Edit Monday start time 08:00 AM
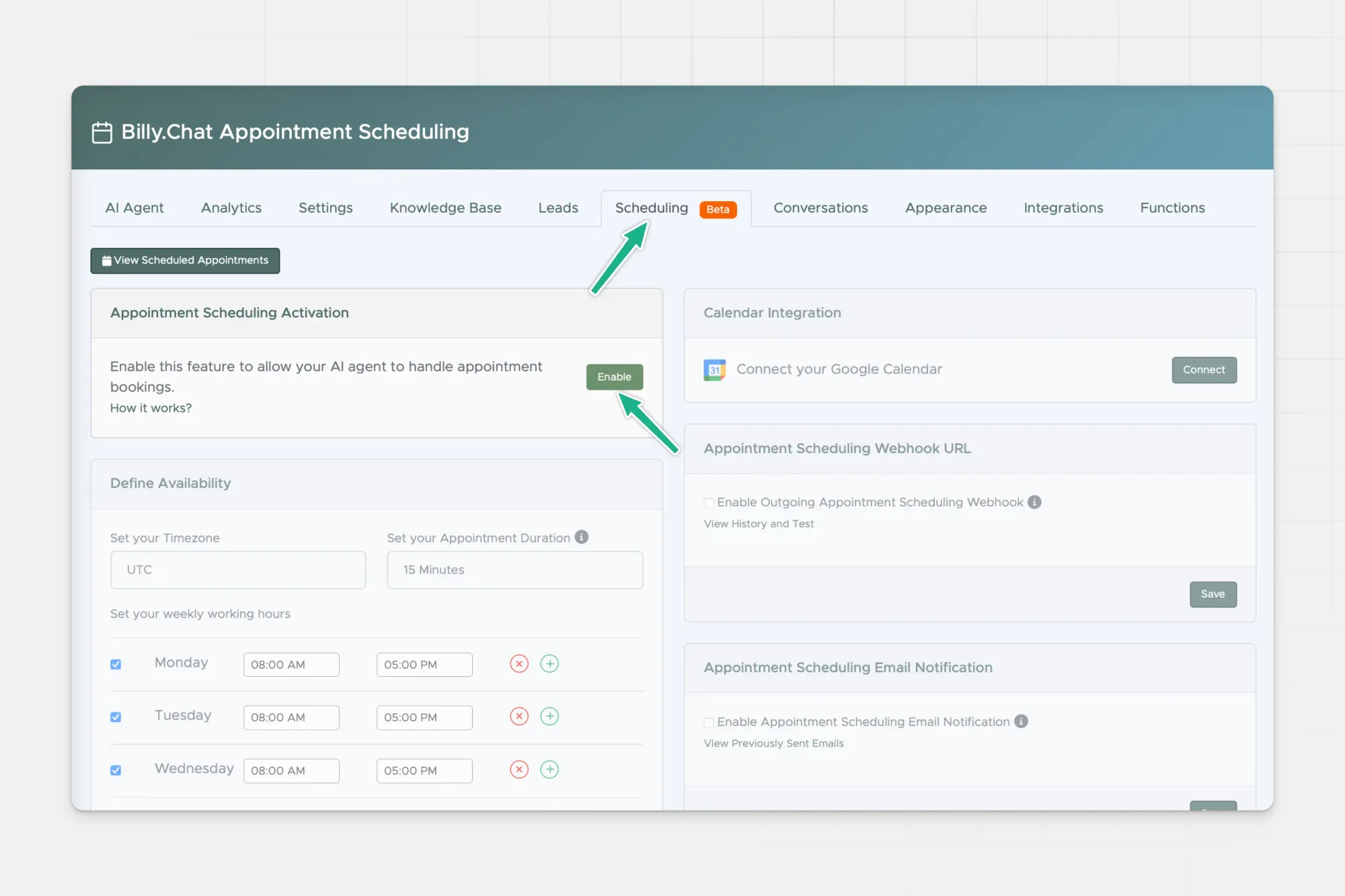 (291, 665)
